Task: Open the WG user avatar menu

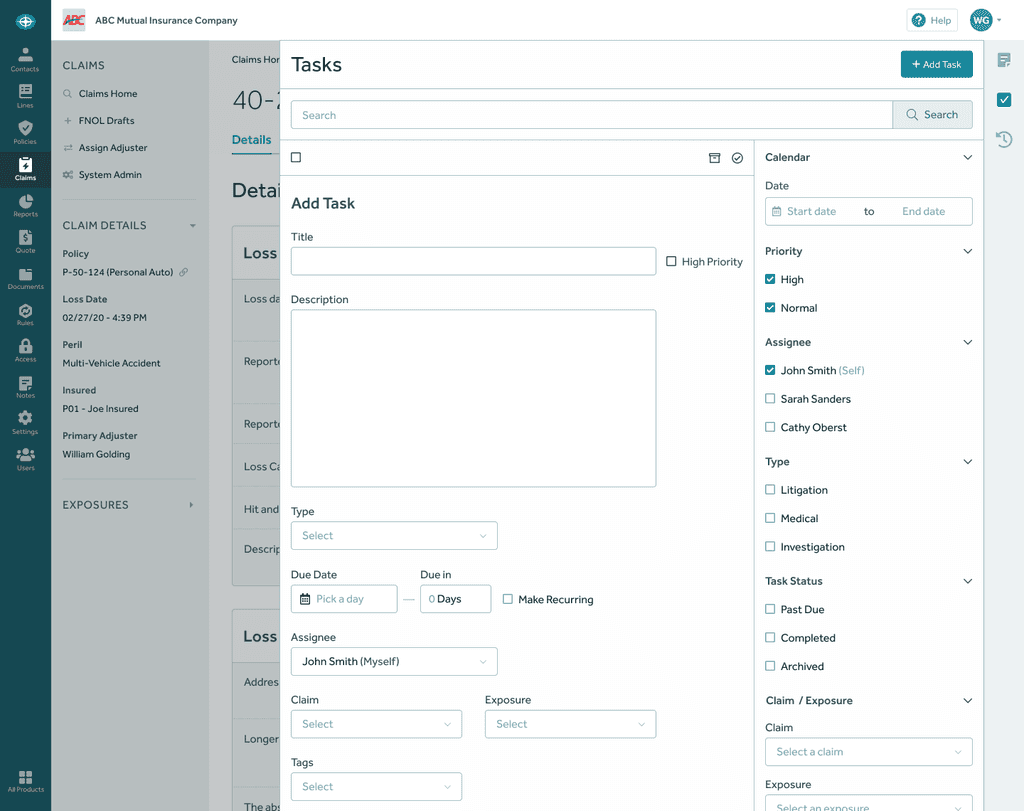Action: [984, 20]
